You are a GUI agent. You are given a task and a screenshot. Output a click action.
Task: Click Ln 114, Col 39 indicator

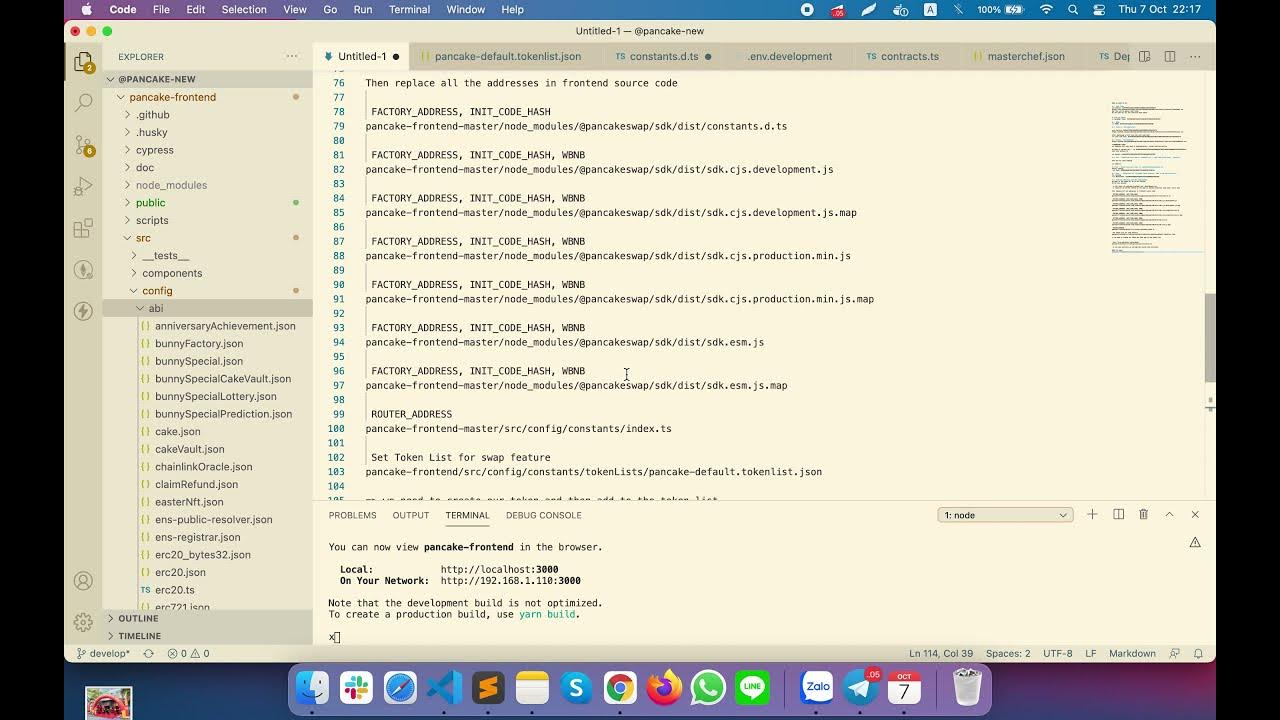pos(940,653)
